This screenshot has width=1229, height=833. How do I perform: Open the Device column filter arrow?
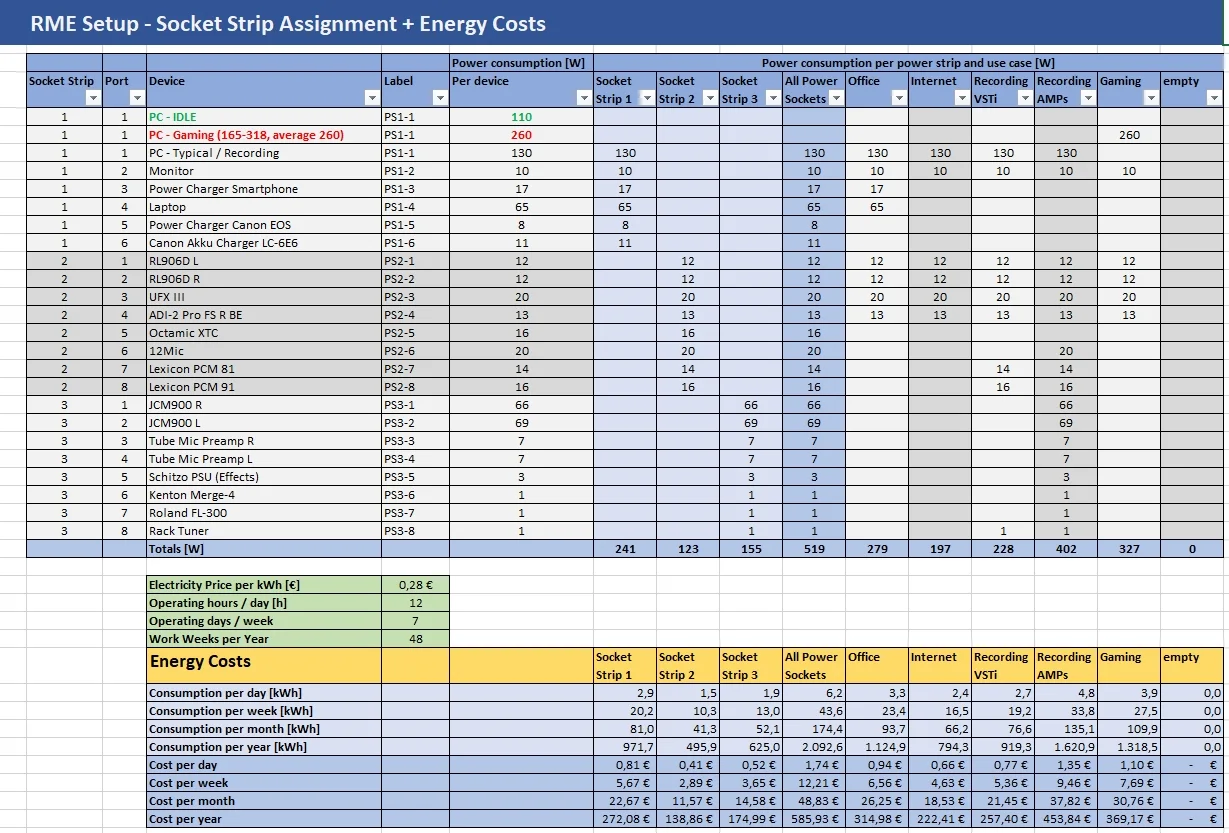click(x=372, y=99)
